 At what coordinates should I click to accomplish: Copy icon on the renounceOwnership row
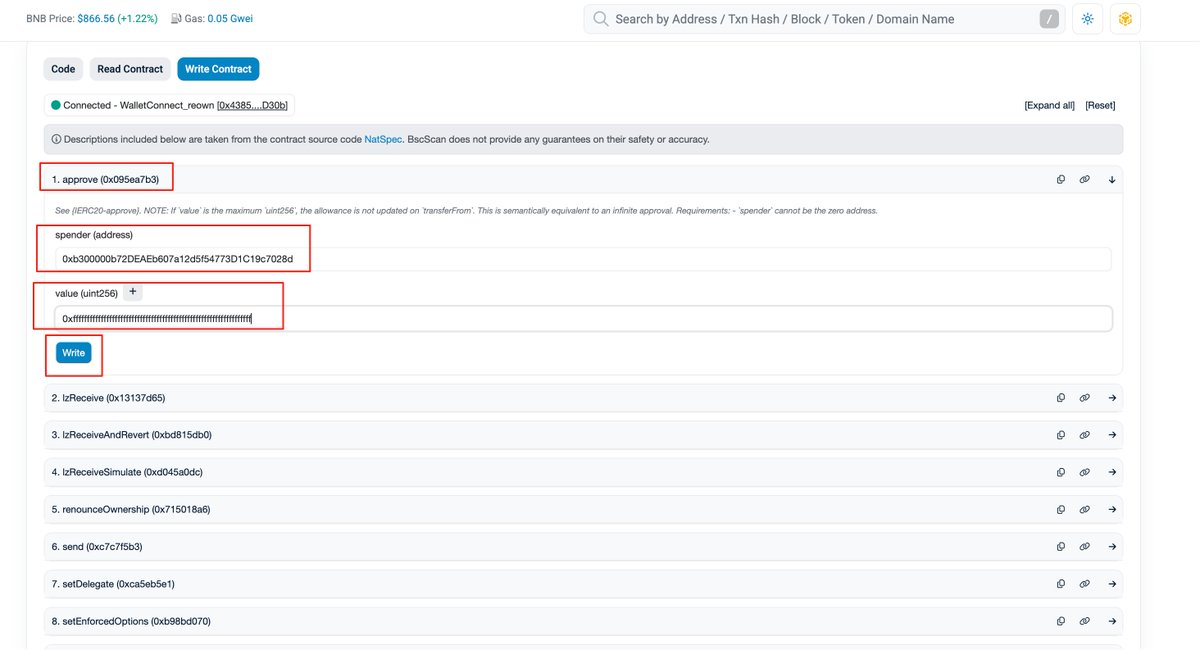coord(1061,510)
